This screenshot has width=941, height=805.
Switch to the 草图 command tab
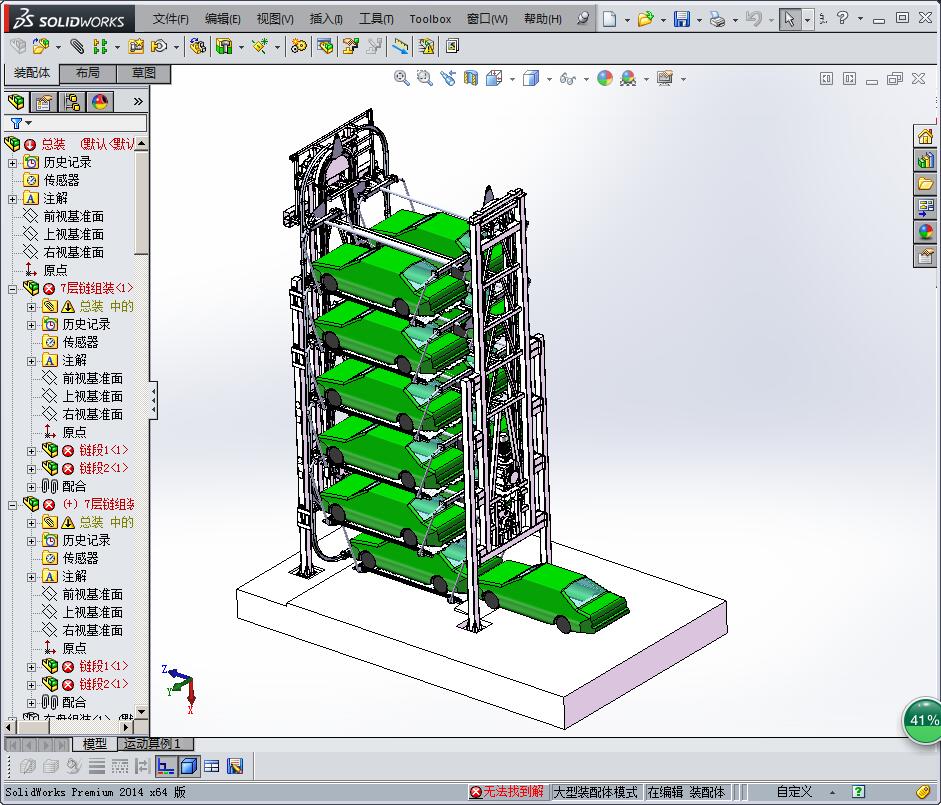143,73
